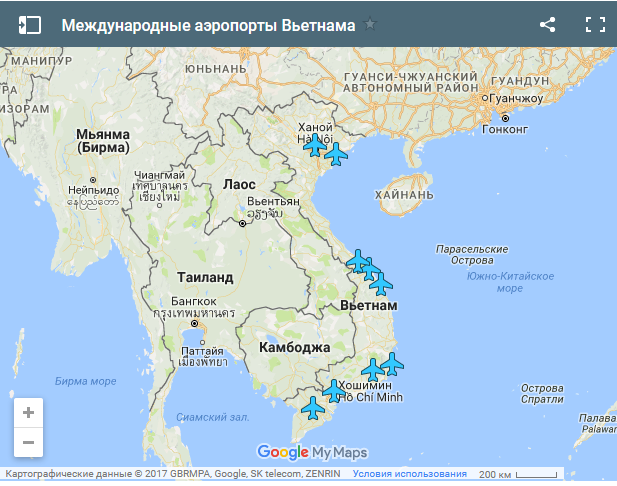Screen dimensions: 617x486
Task: Zoom out with the minus button
Action: 28,441
